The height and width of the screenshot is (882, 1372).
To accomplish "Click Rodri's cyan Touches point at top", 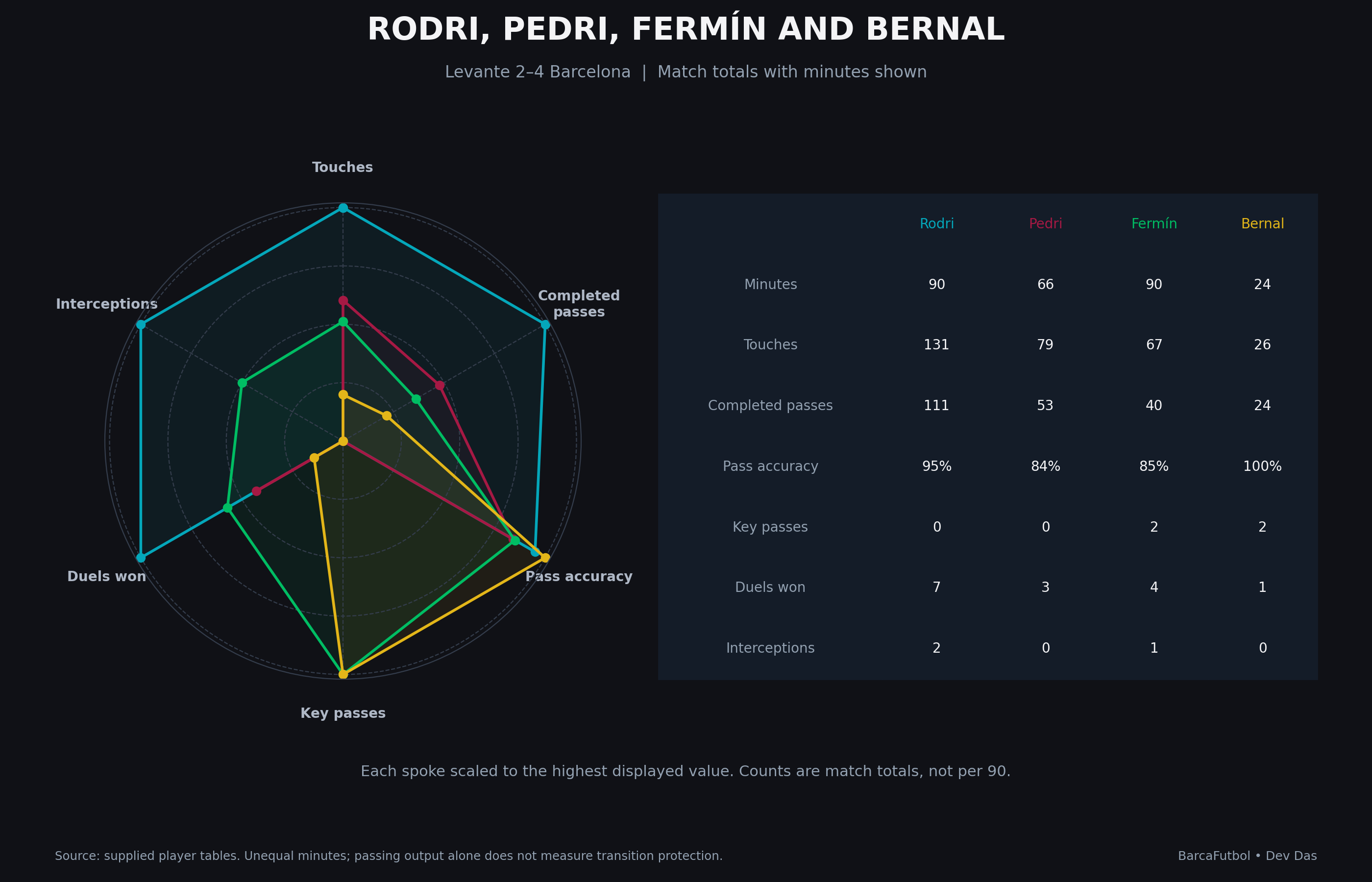I will click(343, 208).
